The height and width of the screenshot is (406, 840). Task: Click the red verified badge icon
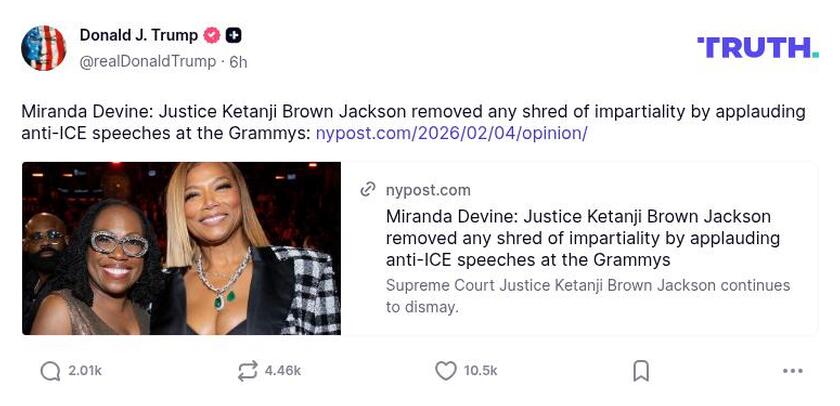click(212, 36)
